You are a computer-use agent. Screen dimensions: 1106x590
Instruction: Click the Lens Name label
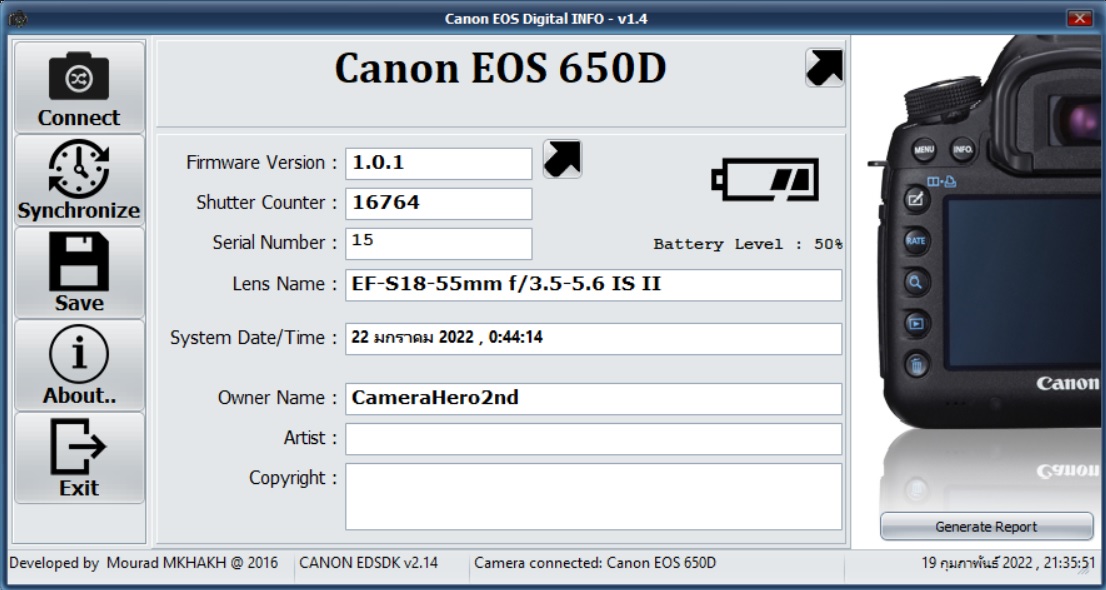coord(285,284)
